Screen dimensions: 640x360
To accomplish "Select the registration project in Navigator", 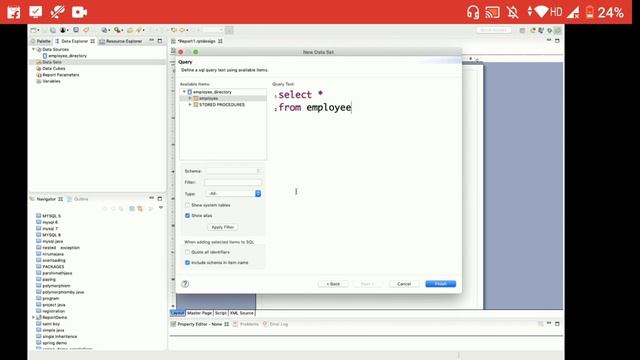I will [53, 311].
